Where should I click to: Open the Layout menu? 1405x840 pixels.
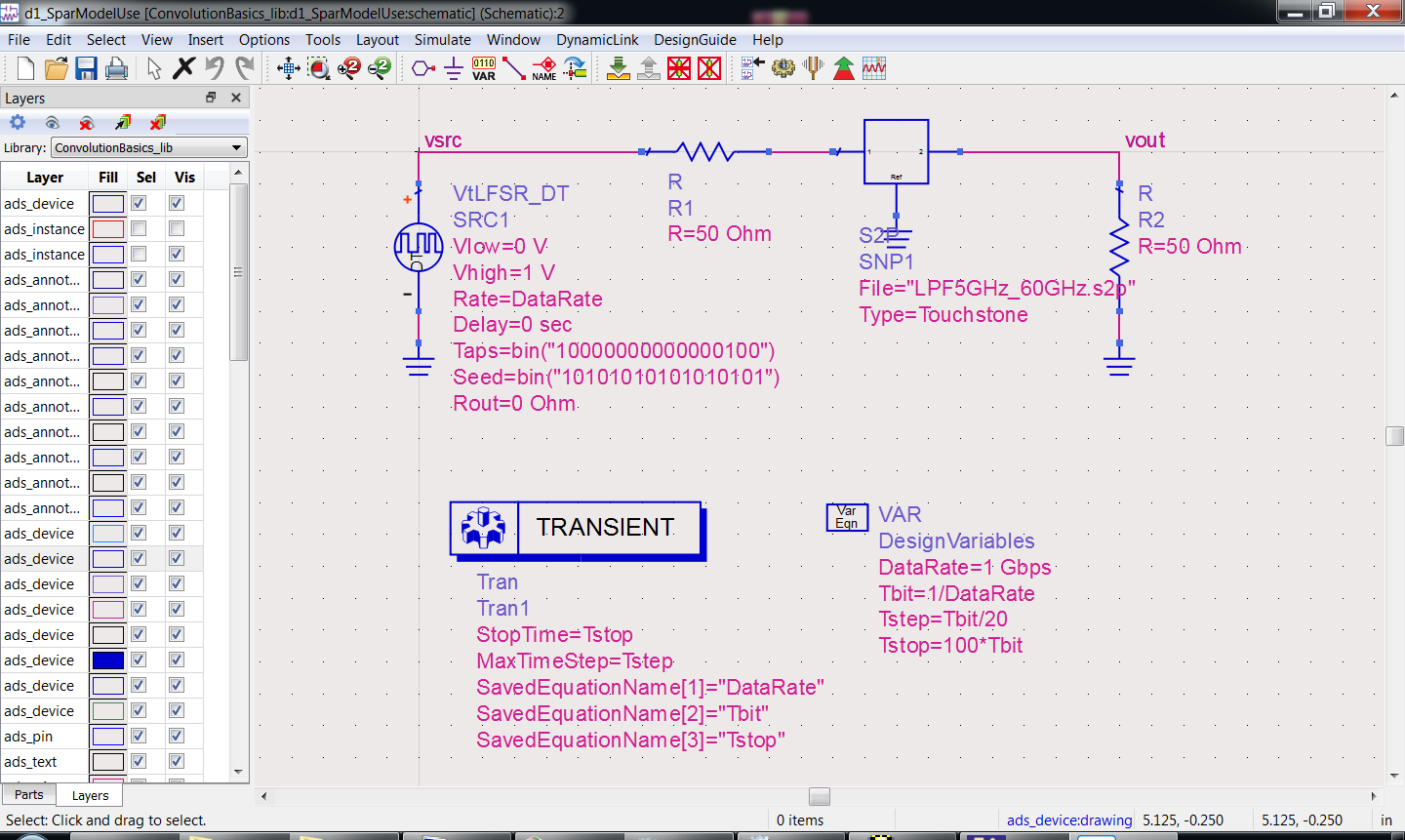(x=377, y=40)
